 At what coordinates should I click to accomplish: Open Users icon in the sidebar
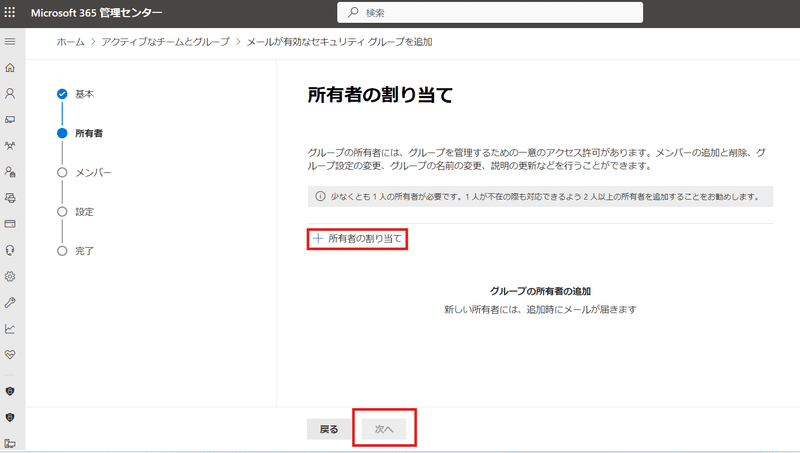[10, 93]
